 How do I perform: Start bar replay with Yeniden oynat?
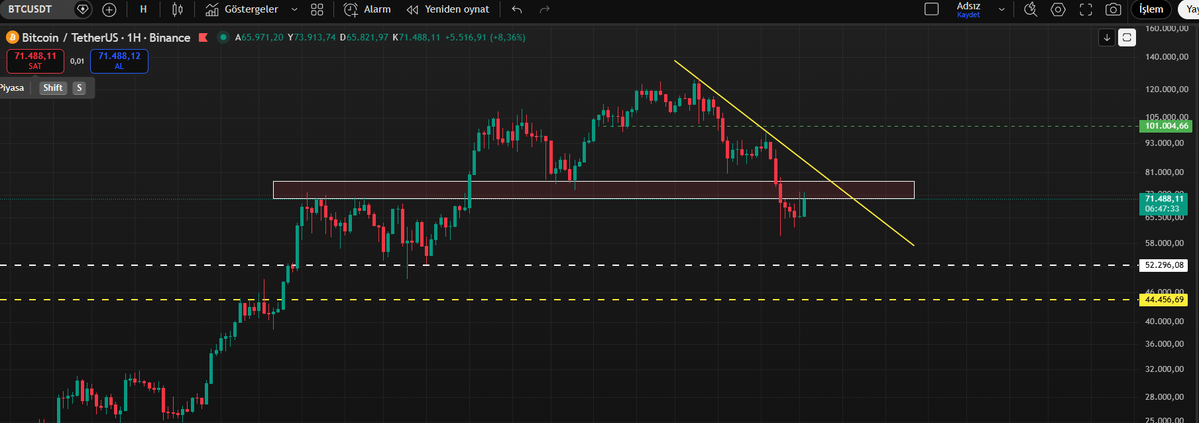(x=448, y=9)
